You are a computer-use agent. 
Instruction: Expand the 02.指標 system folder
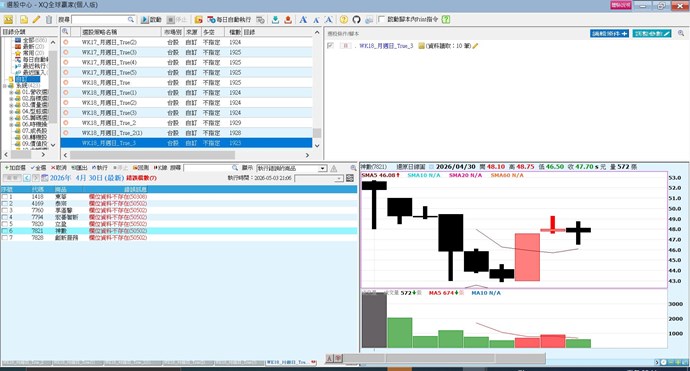pyautogui.click(x=11, y=99)
